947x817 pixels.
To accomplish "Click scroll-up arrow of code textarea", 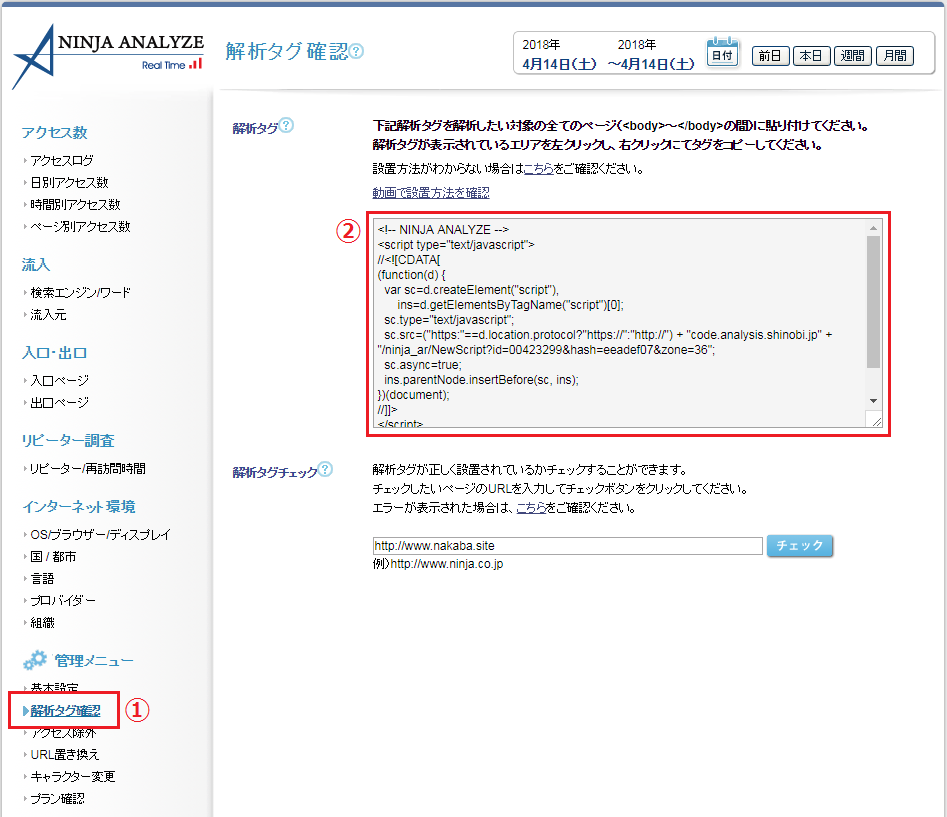I will (873, 228).
